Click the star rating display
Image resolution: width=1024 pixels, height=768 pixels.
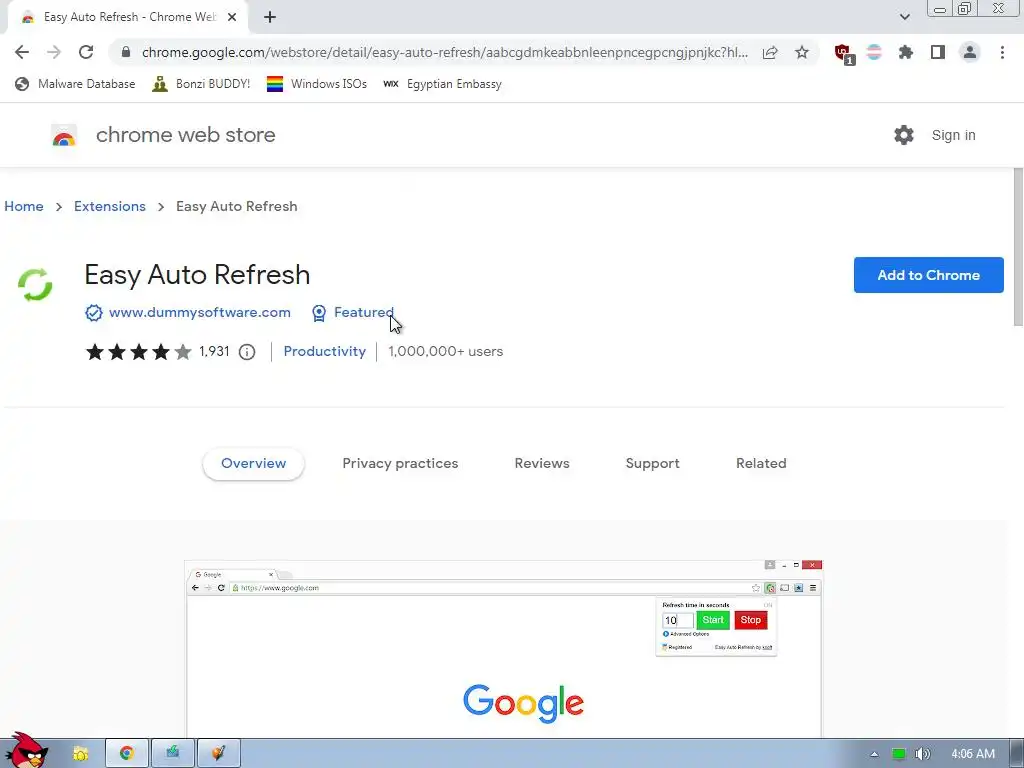138,352
